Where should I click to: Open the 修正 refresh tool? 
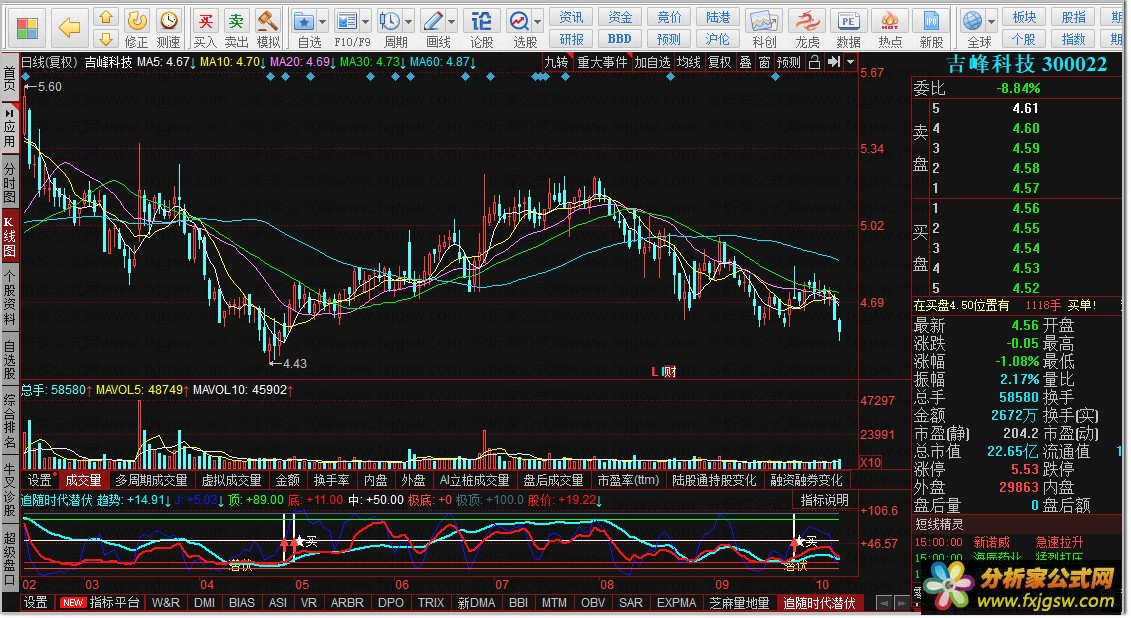pyautogui.click(x=136, y=29)
